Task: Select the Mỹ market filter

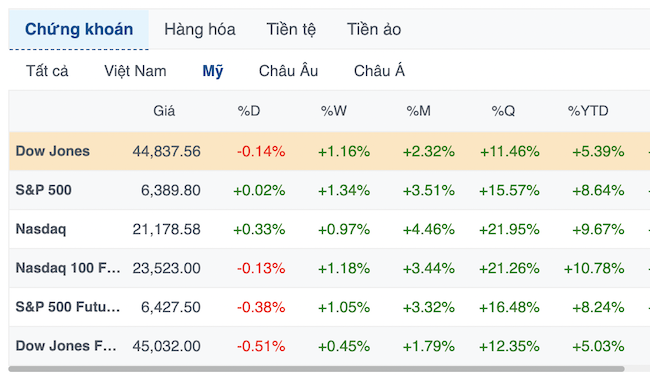Action: [x=213, y=71]
